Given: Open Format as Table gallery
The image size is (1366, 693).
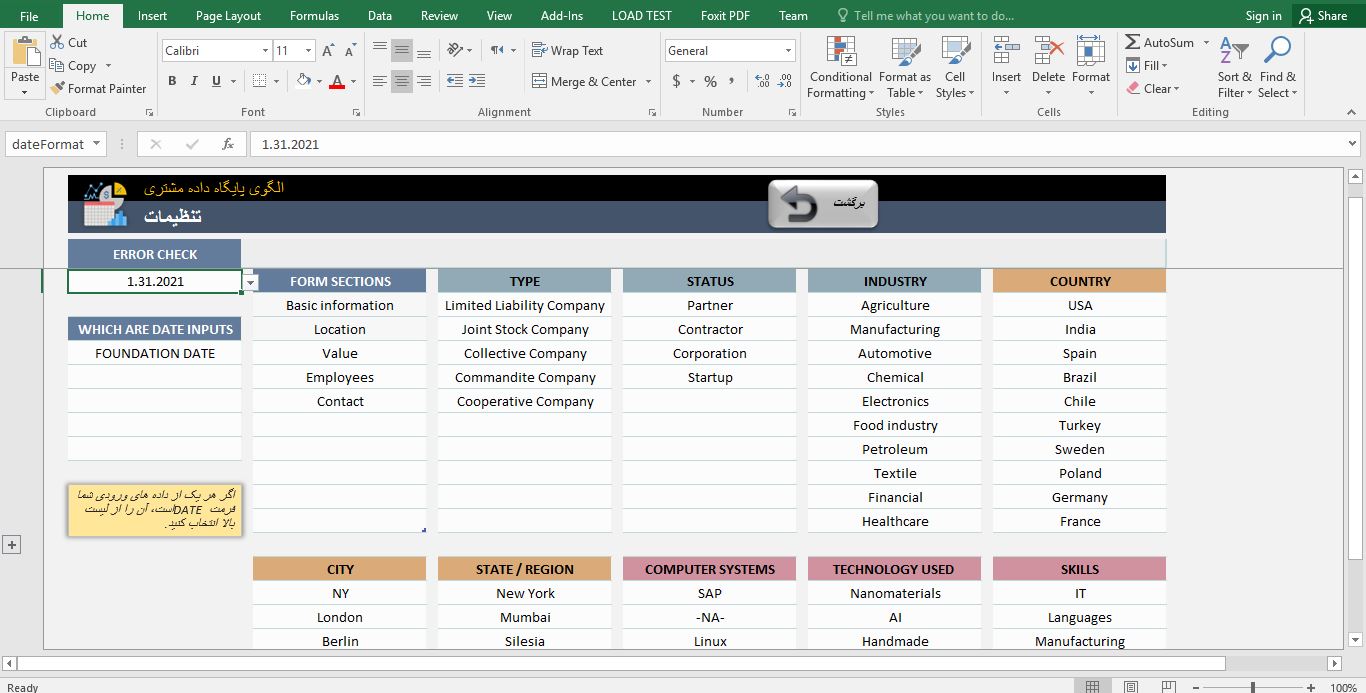Looking at the screenshot, I should coord(904,68).
